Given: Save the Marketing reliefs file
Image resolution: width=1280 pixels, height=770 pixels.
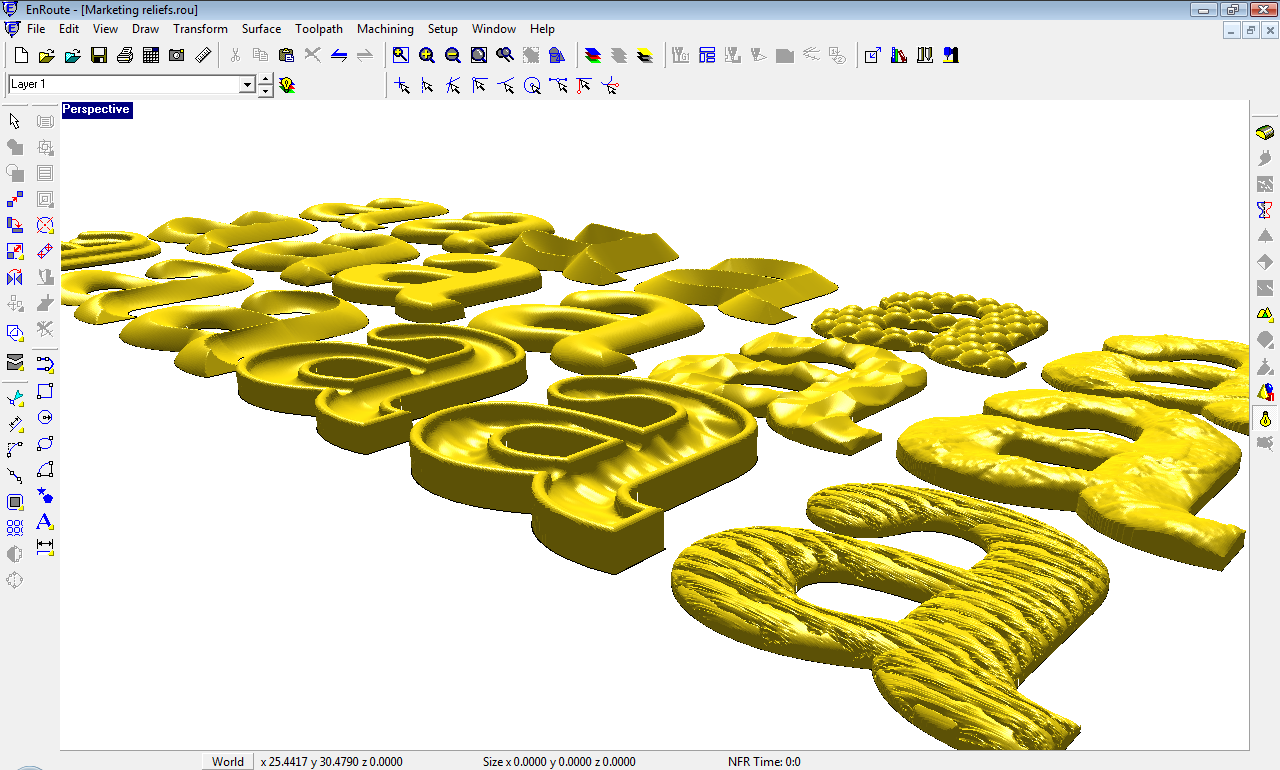Looking at the screenshot, I should click(x=98, y=55).
